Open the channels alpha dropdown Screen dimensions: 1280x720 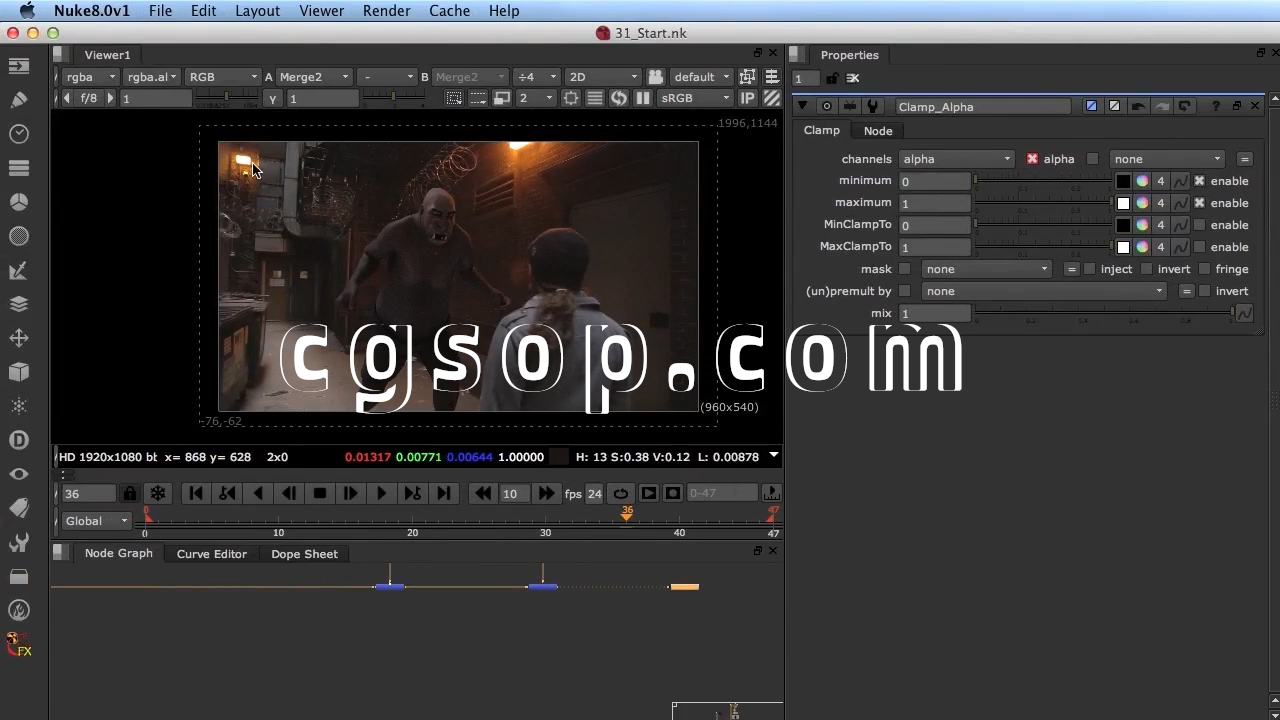pos(957,159)
